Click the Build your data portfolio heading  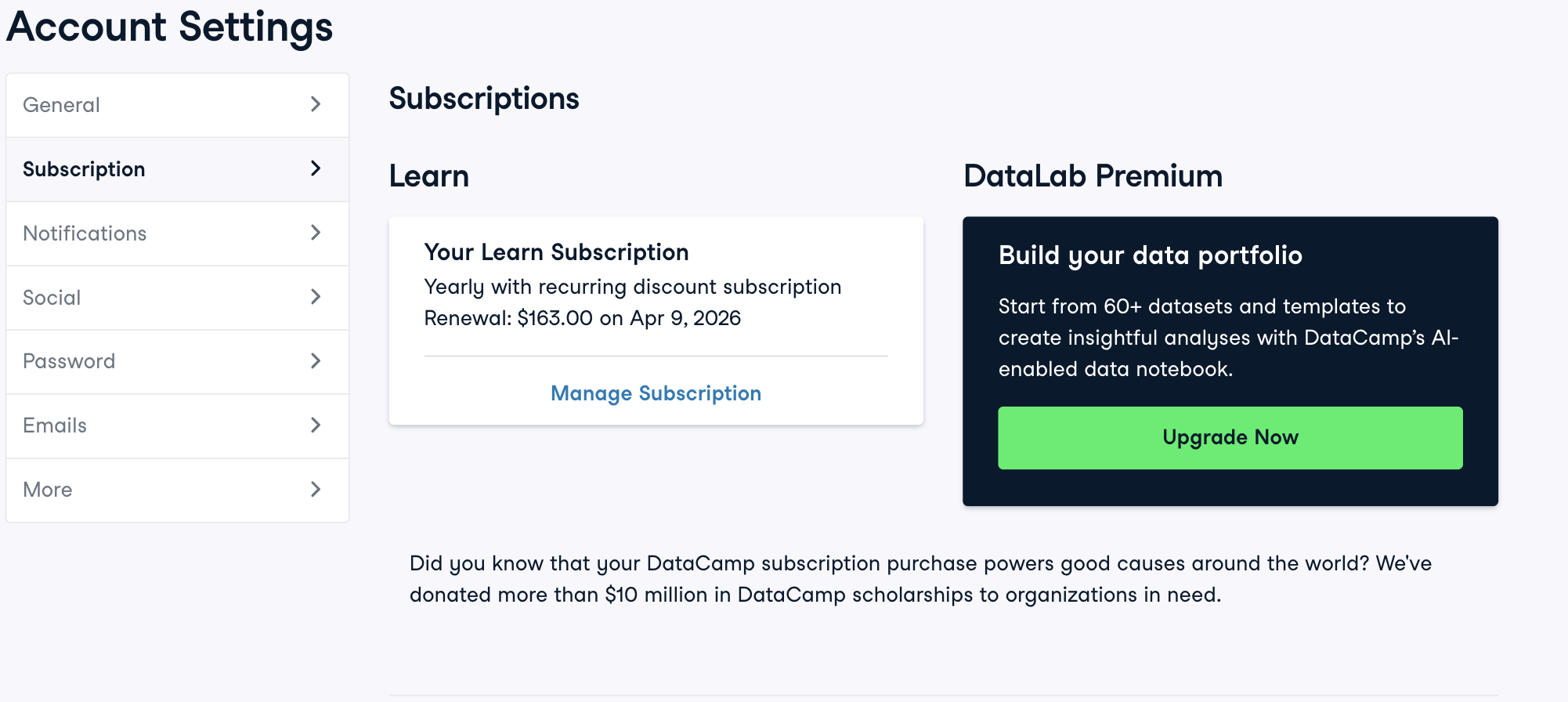1150,255
